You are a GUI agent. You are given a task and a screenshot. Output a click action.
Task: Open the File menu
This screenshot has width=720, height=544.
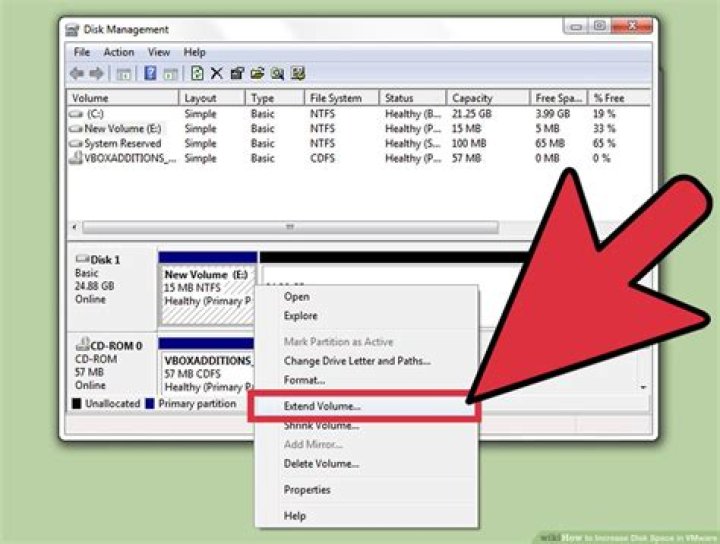click(x=82, y=52)
